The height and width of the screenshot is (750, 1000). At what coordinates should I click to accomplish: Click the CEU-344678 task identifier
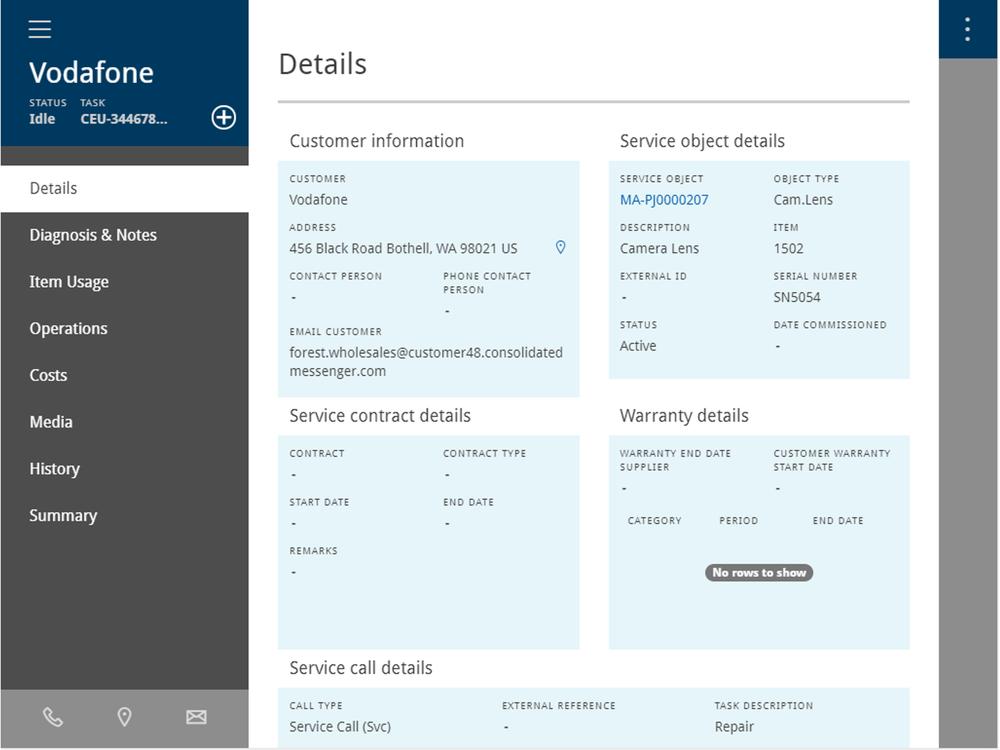click(124, 119)
